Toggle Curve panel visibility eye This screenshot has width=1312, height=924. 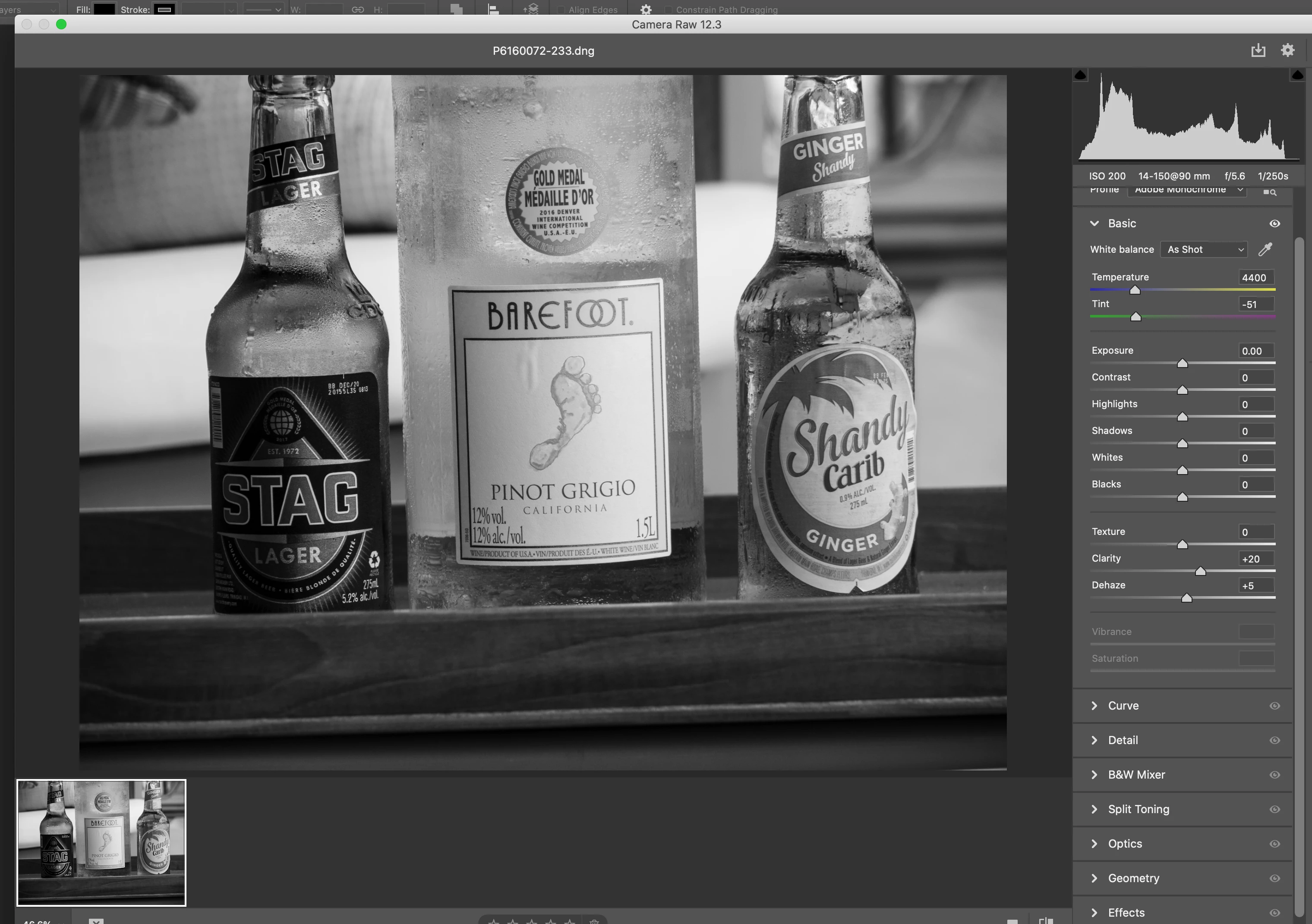1274,706
